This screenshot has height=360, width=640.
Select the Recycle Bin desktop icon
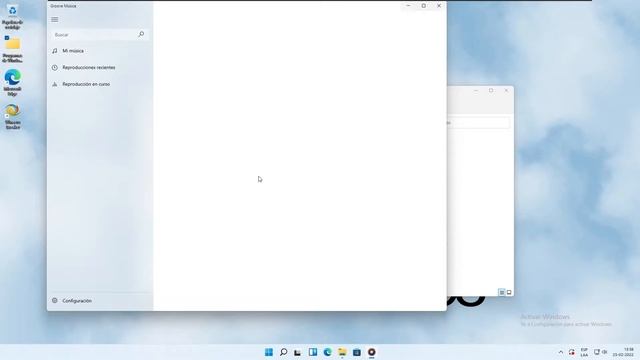[x=12, y=17]
